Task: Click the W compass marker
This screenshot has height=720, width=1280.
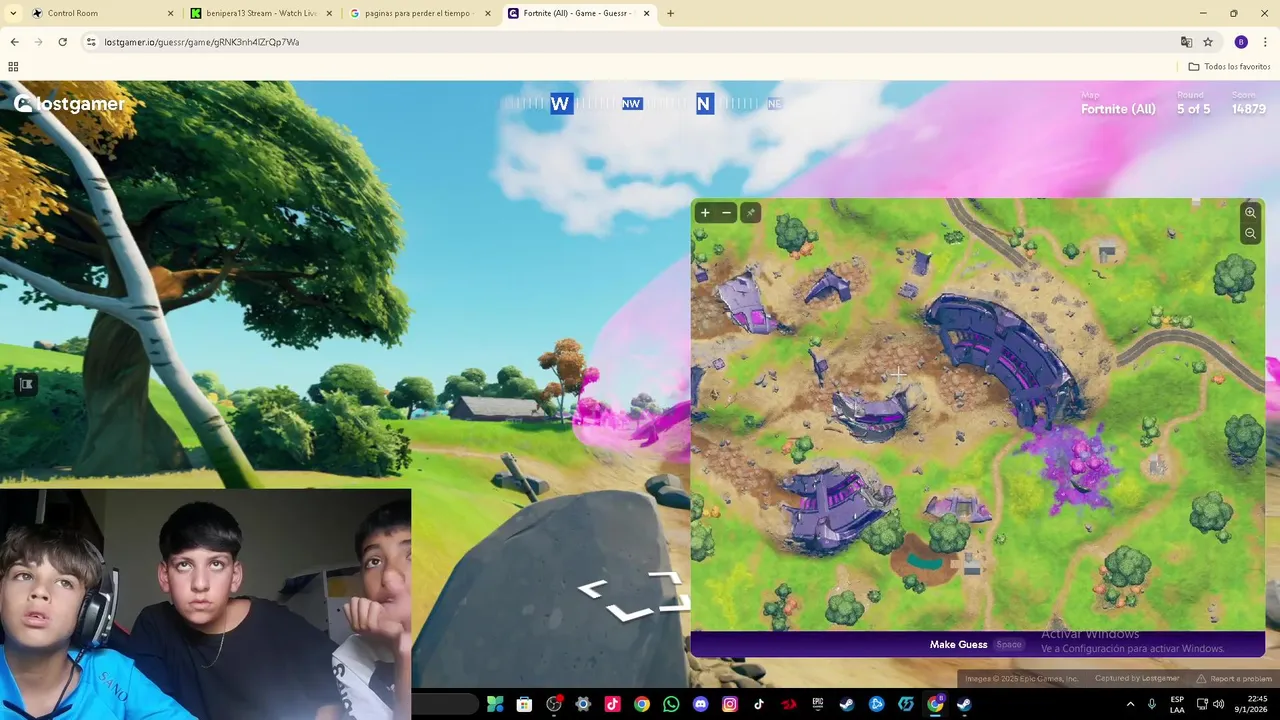Action: tap(560, 104)
